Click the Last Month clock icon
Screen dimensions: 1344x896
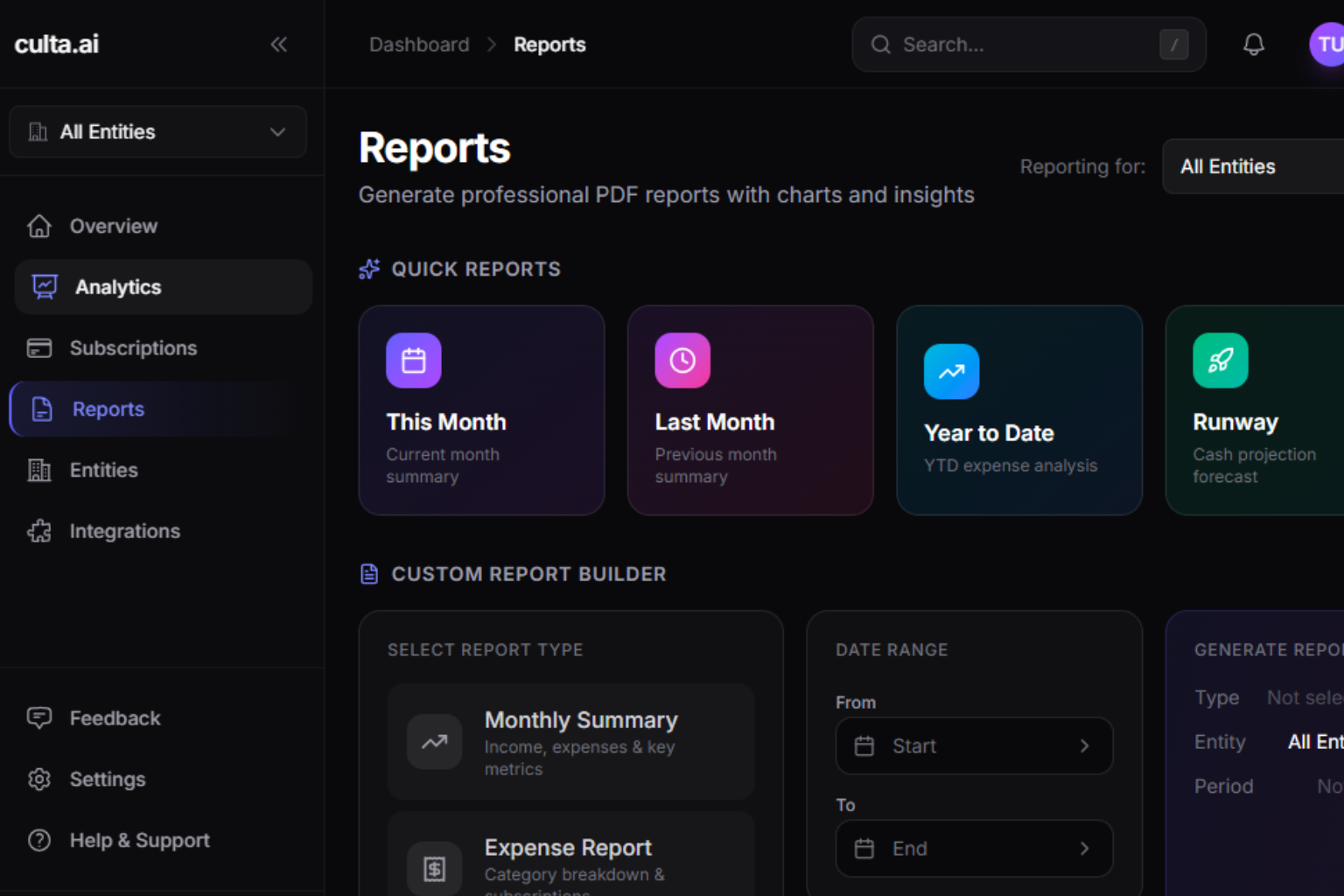click(682, 360)
